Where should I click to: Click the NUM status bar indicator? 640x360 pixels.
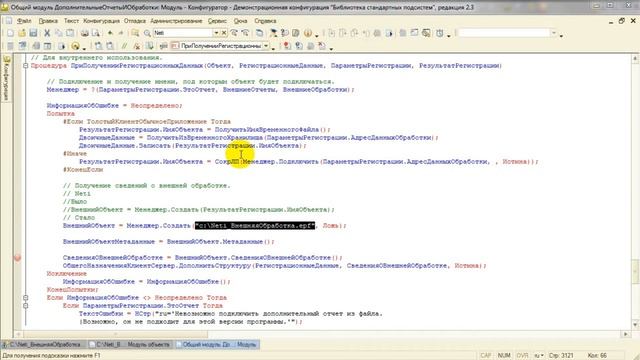[x=504, y=356]
